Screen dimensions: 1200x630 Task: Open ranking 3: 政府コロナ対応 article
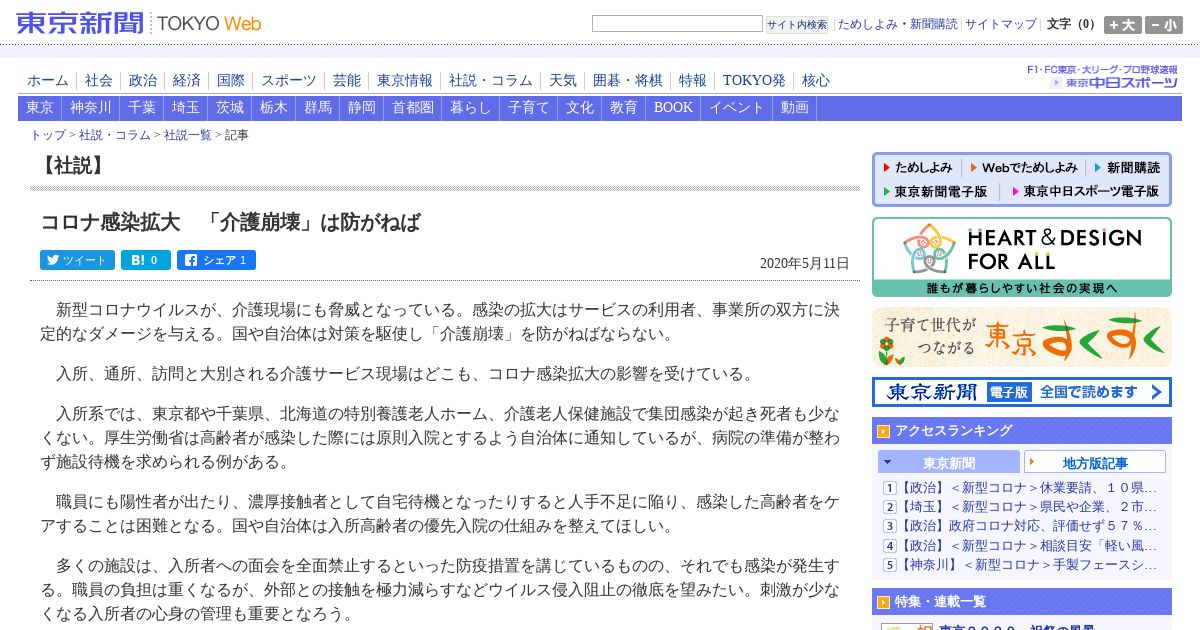(x=1028, y=526)
